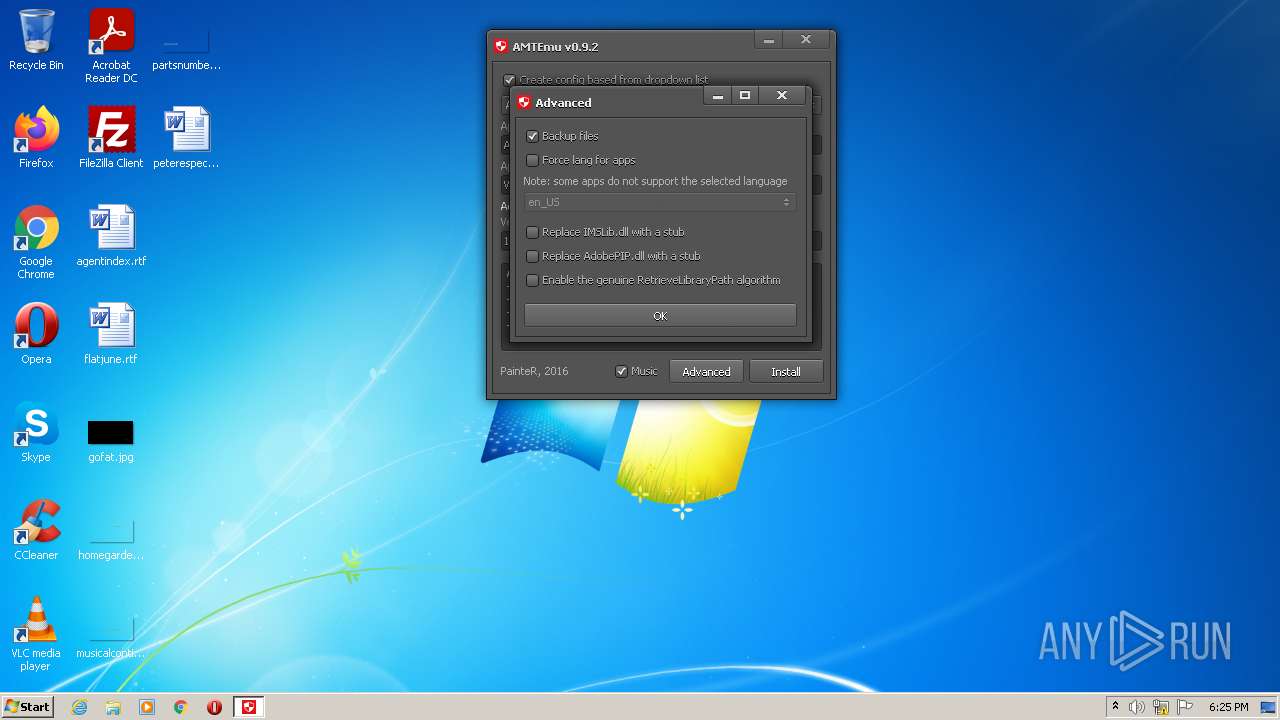Launch Skype from the desktop
This screenshot has width=1280, height=720.
pyautogui.click(x=36, y=431)
